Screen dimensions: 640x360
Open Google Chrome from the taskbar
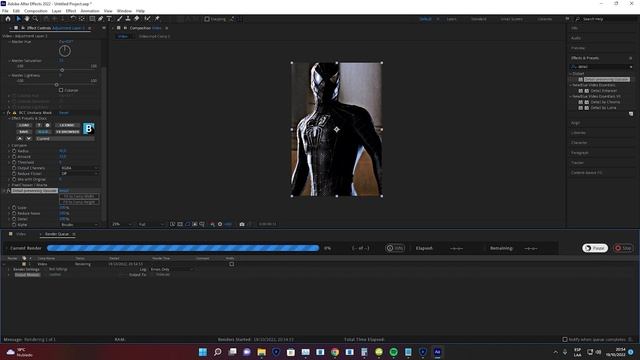tap(335, 352)
